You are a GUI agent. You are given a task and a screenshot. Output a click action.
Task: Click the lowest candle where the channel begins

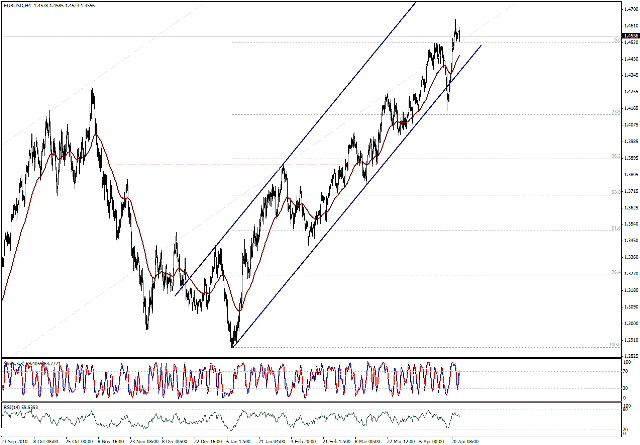coord(233,343)
